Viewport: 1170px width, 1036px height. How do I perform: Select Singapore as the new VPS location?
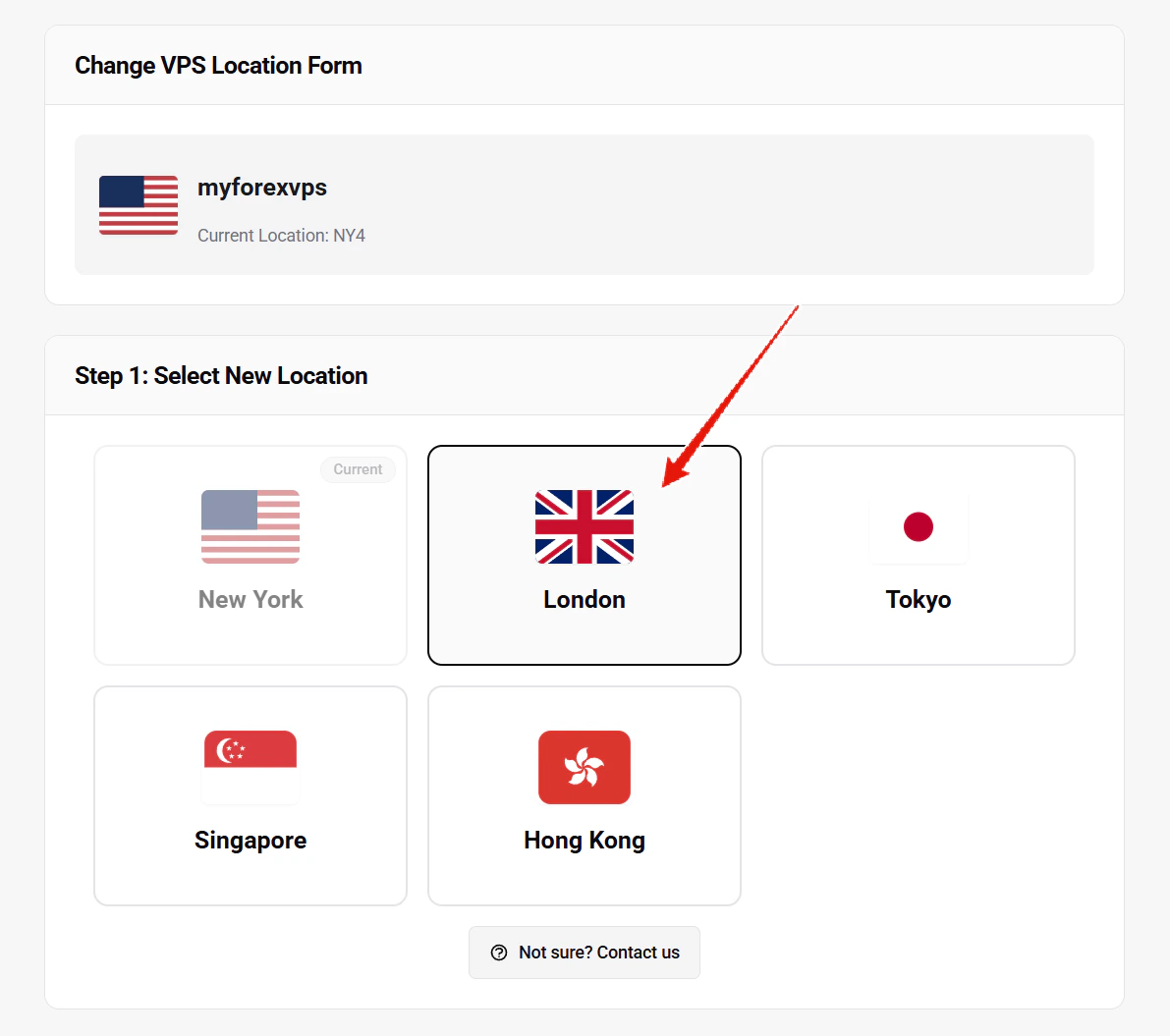[250, 795]
